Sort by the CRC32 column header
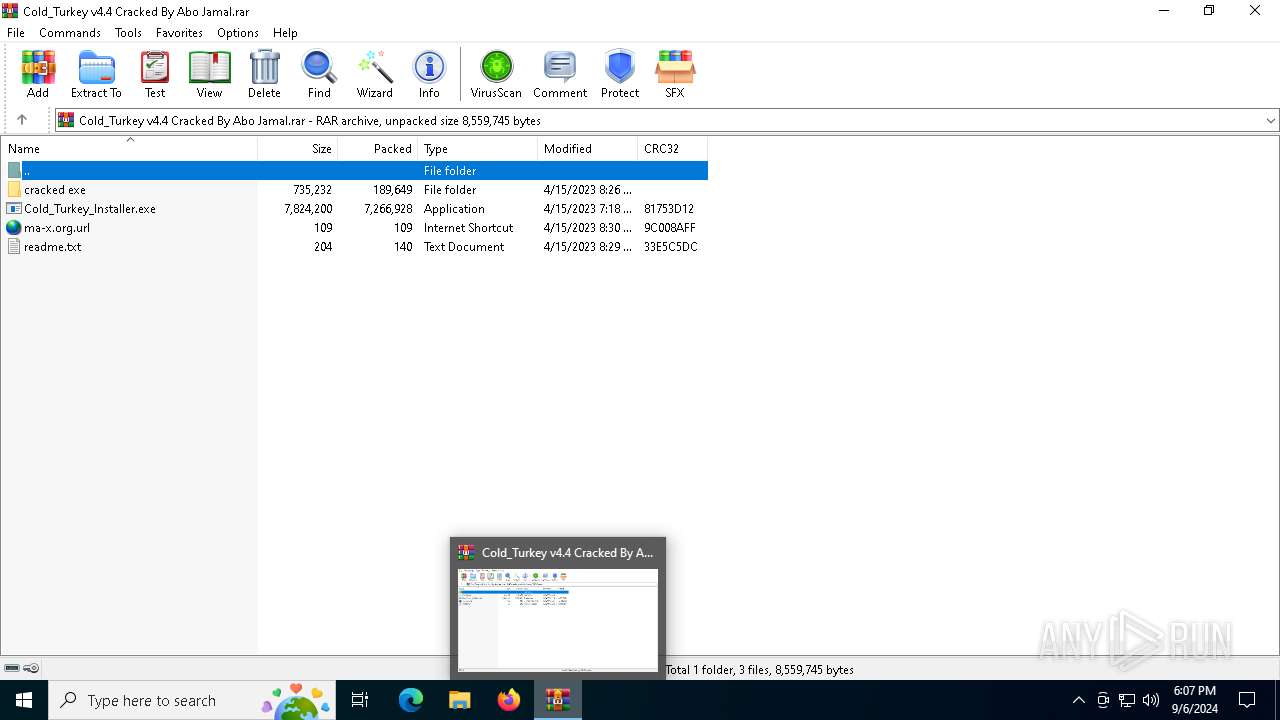The height and width of the screenshot is (720, 1280). 673,148
